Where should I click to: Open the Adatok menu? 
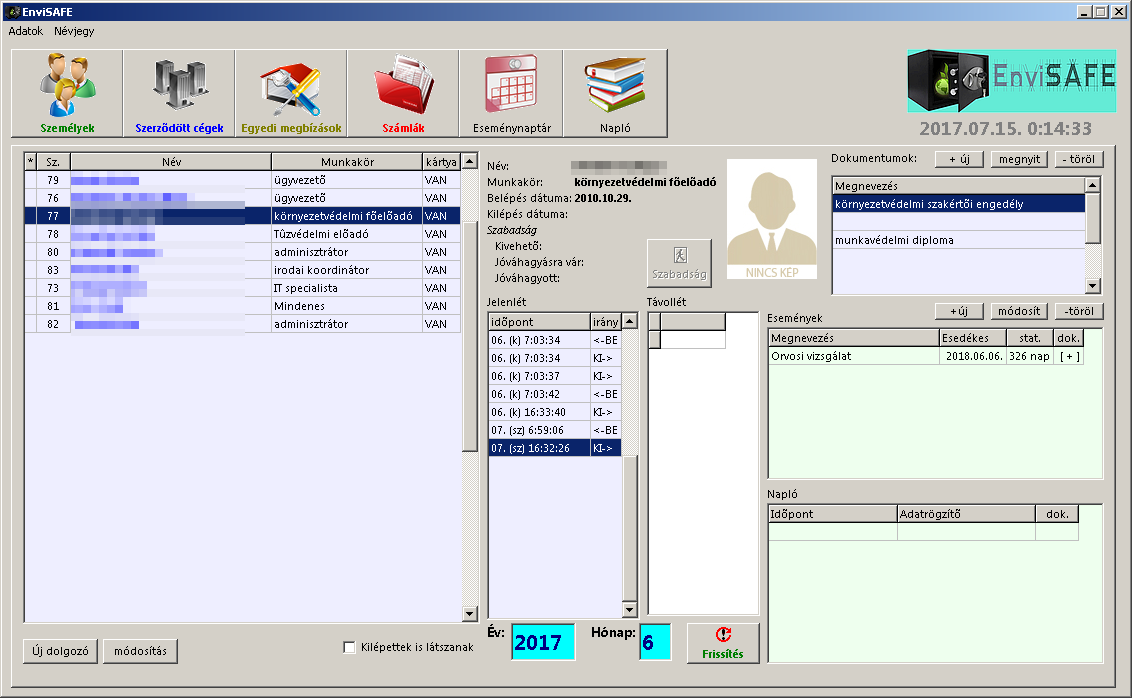(26, 31)
